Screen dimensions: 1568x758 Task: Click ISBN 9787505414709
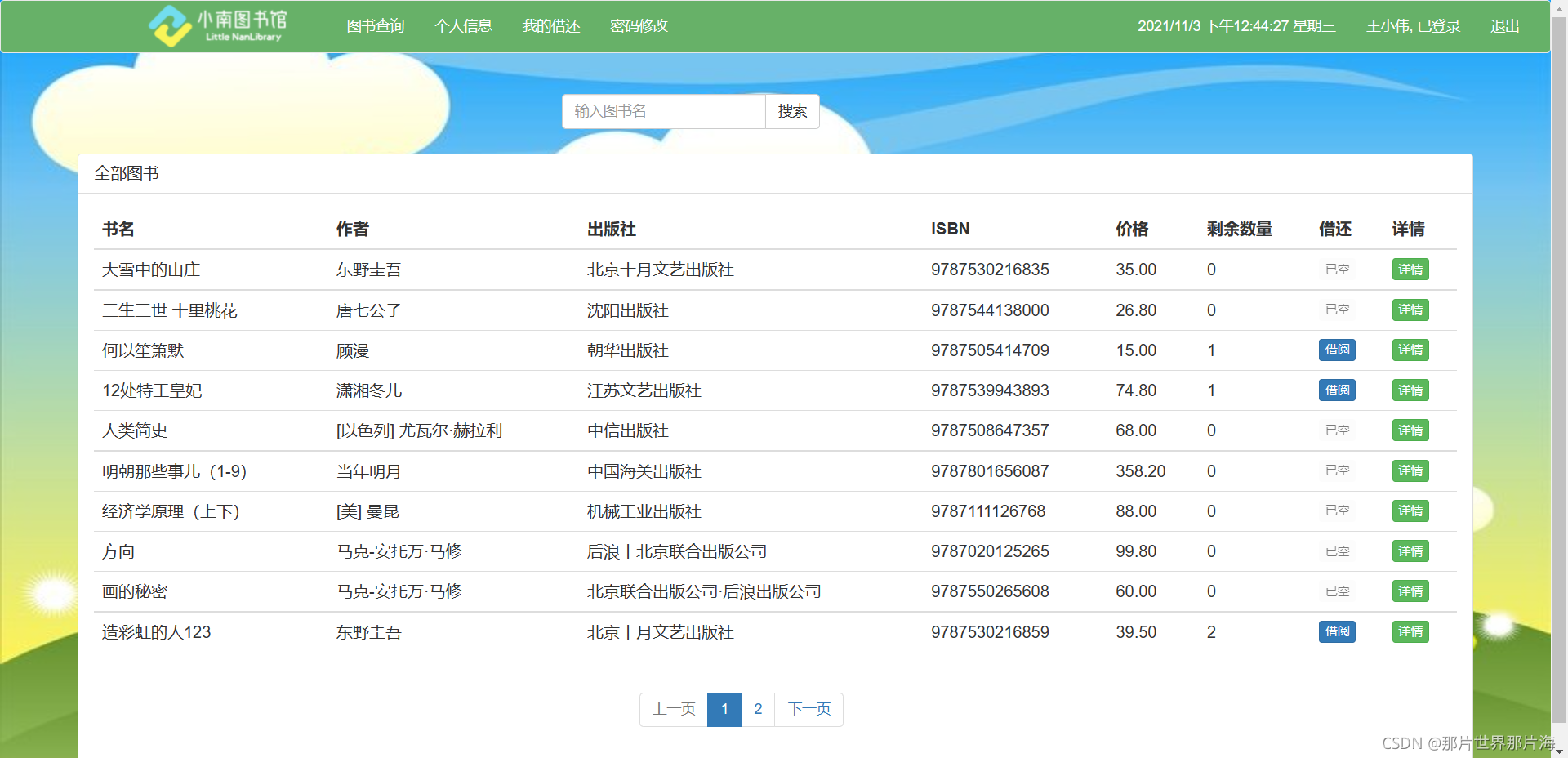(x=990, y=350)
